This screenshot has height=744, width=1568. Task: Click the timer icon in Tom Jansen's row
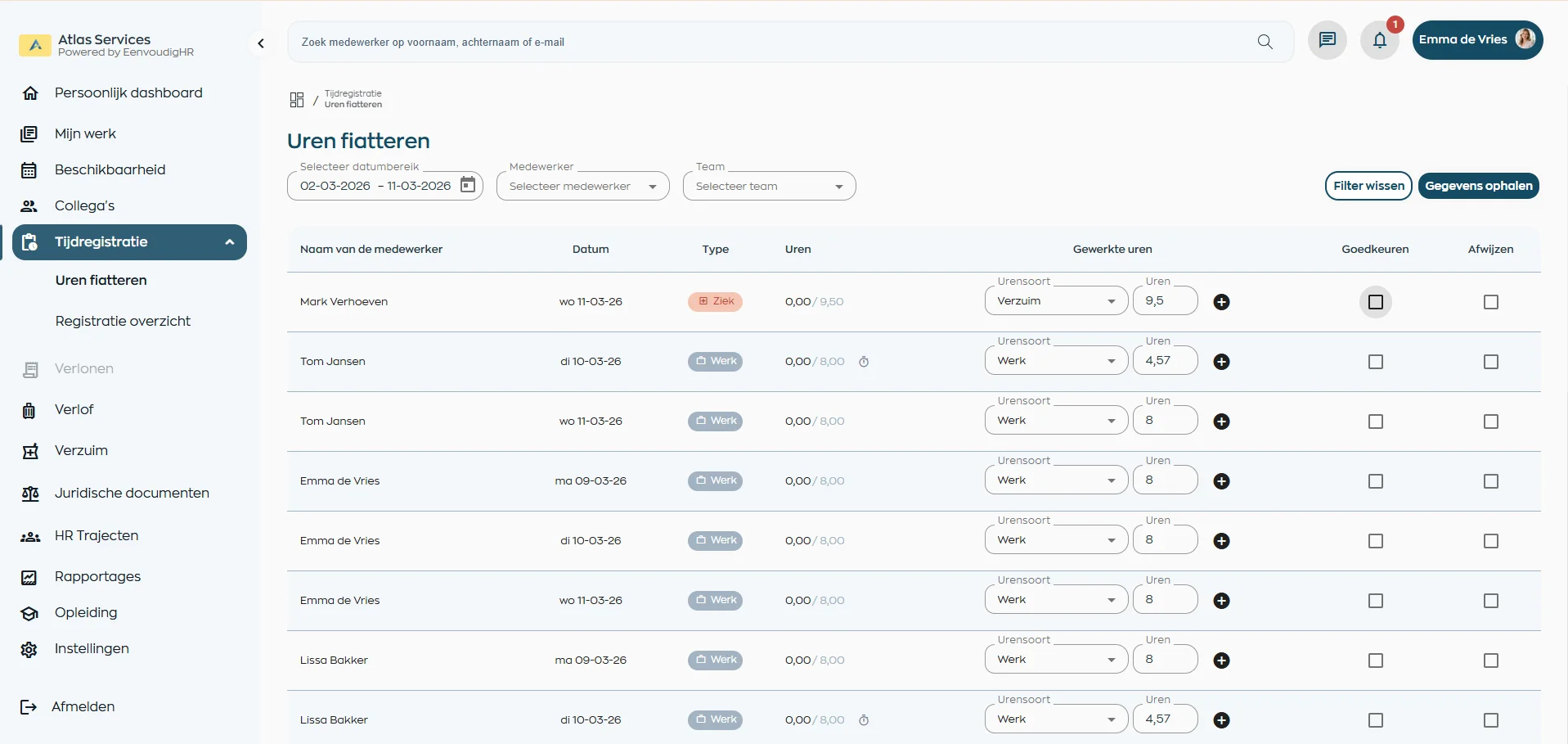pyautogui.click(x=864, y=362)
